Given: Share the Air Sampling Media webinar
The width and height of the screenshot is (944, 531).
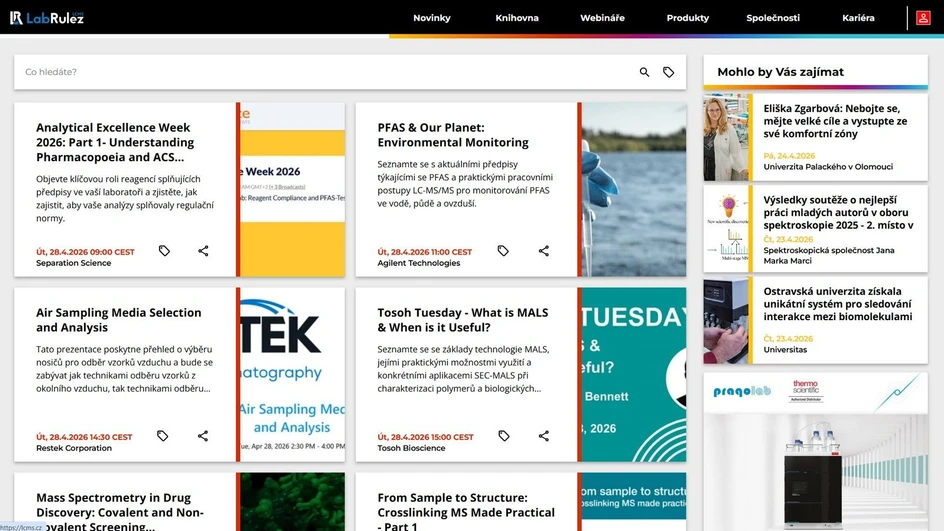Looking at the screenshot, I should coord(203,435).
